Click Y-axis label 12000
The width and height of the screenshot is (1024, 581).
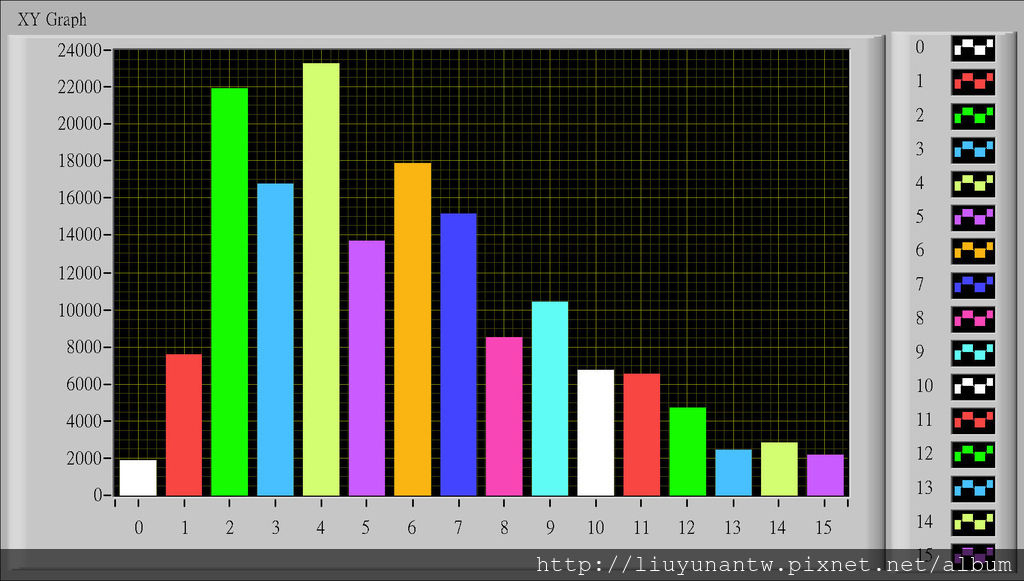pos(80,273)
